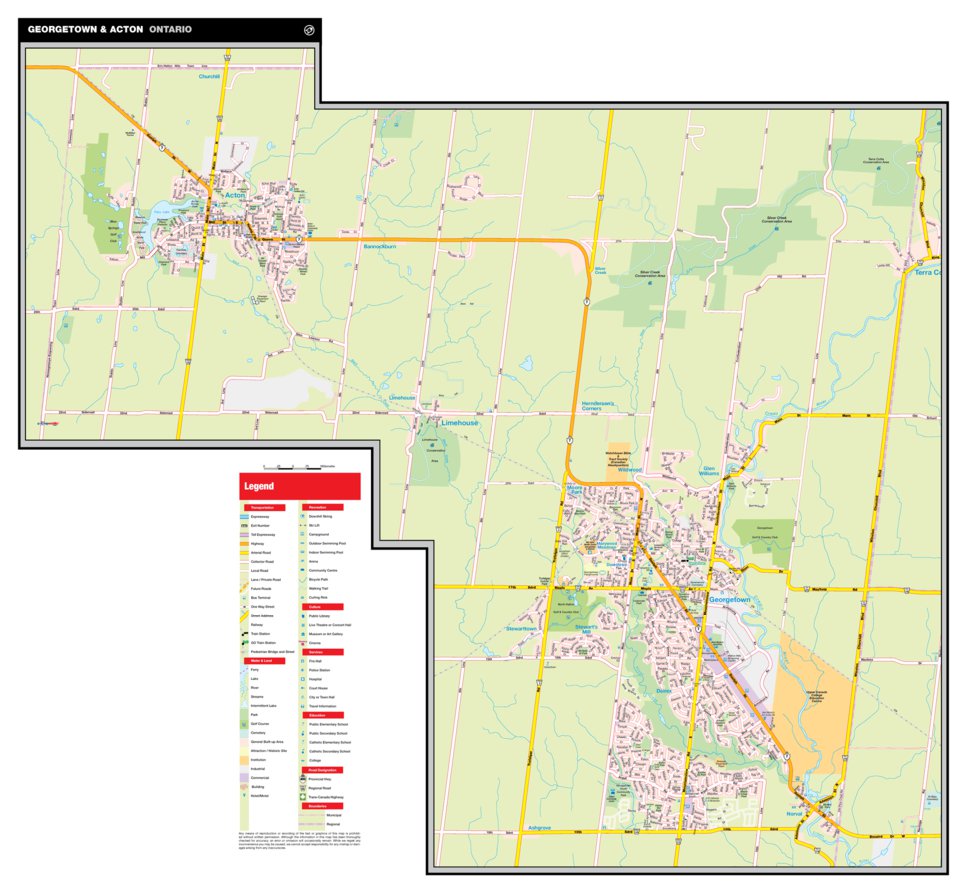This screenshot has height=893, width=967.
Task: Select the Recreation legend section header
Action: 322,508
